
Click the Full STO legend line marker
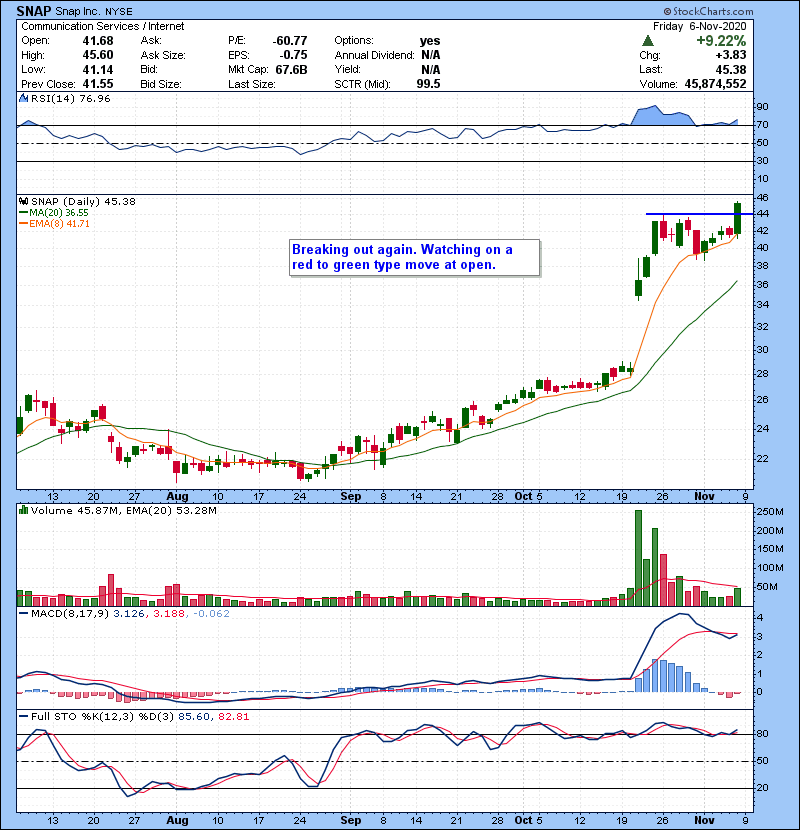tap(23, 716)
